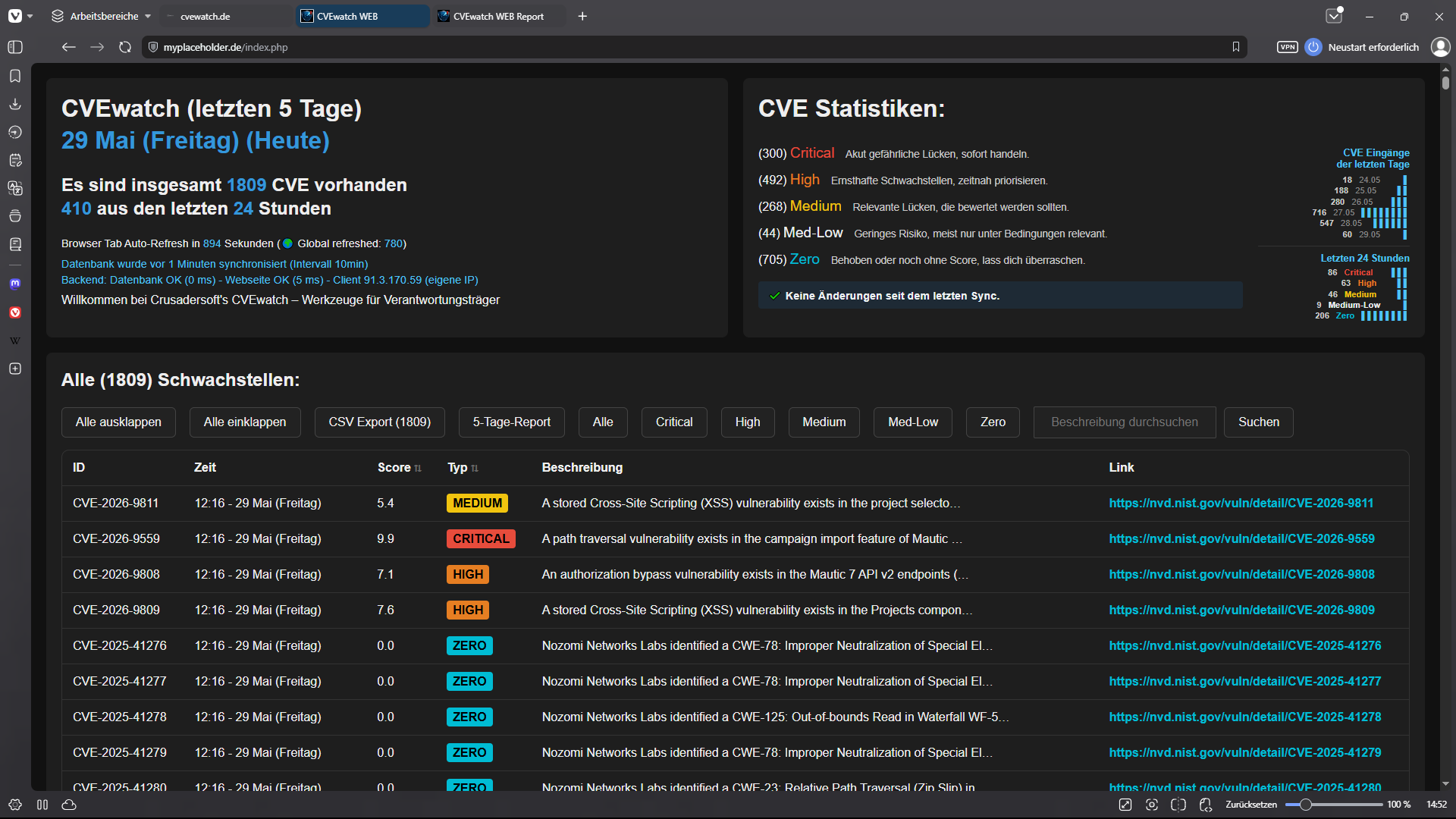This screenshot has height=819, width=1456.
Task: Click Alle einklappen button
Action: point(245,422)
